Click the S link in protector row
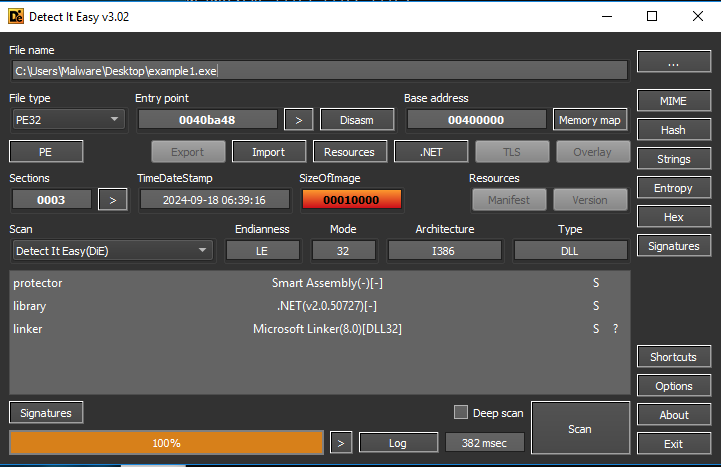 (596, 283)
